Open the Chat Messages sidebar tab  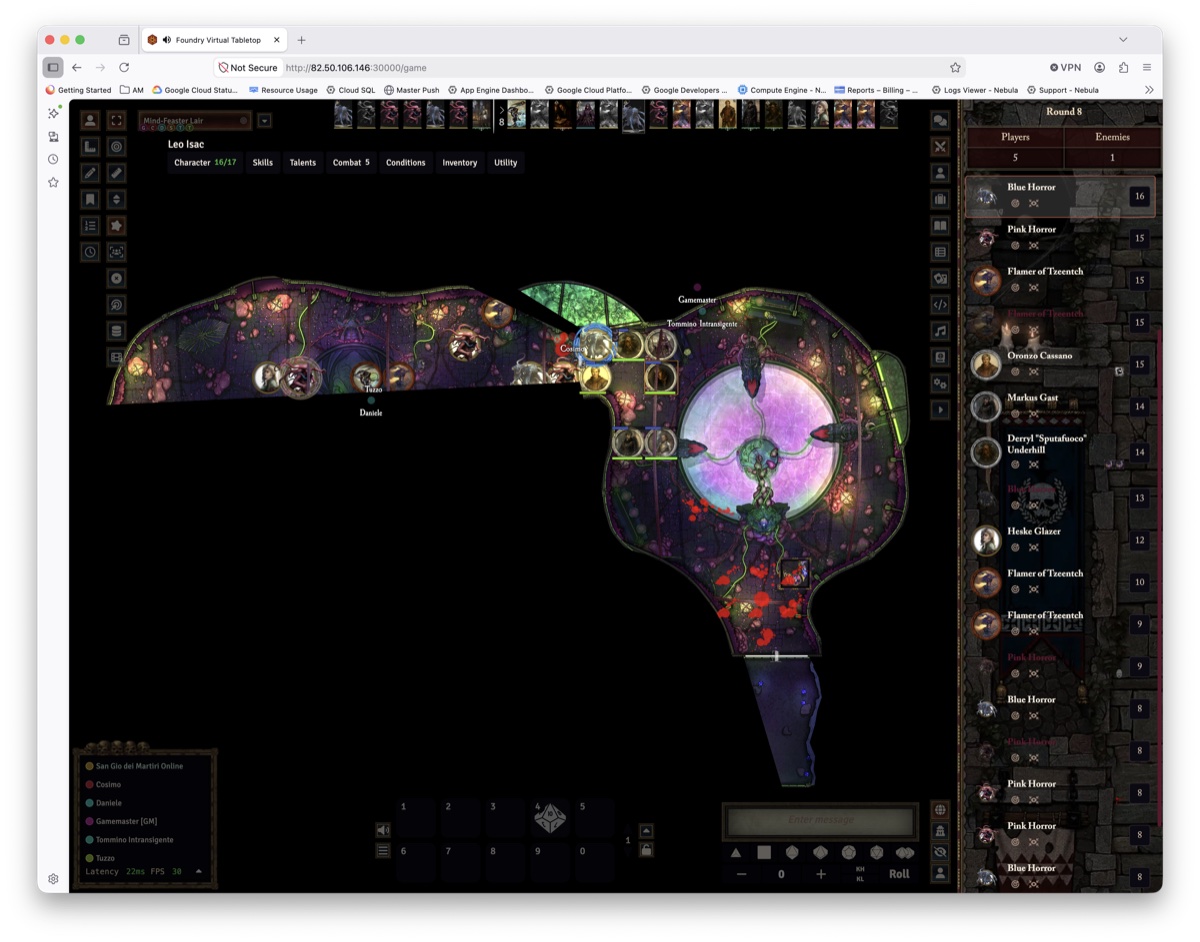(x=940, y=120)
